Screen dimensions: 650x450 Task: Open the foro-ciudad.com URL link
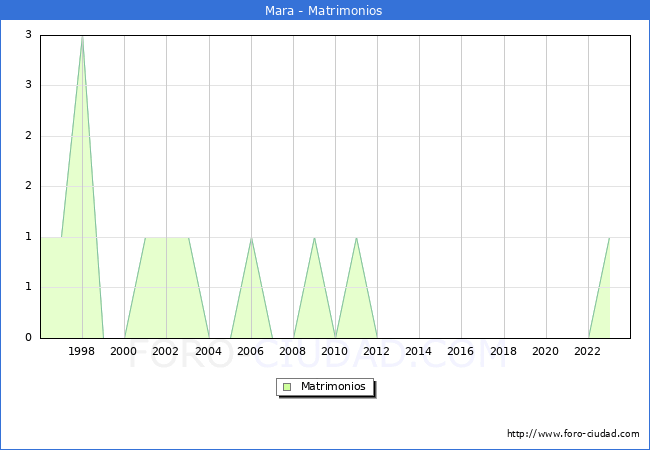click(x=573, y=434)
